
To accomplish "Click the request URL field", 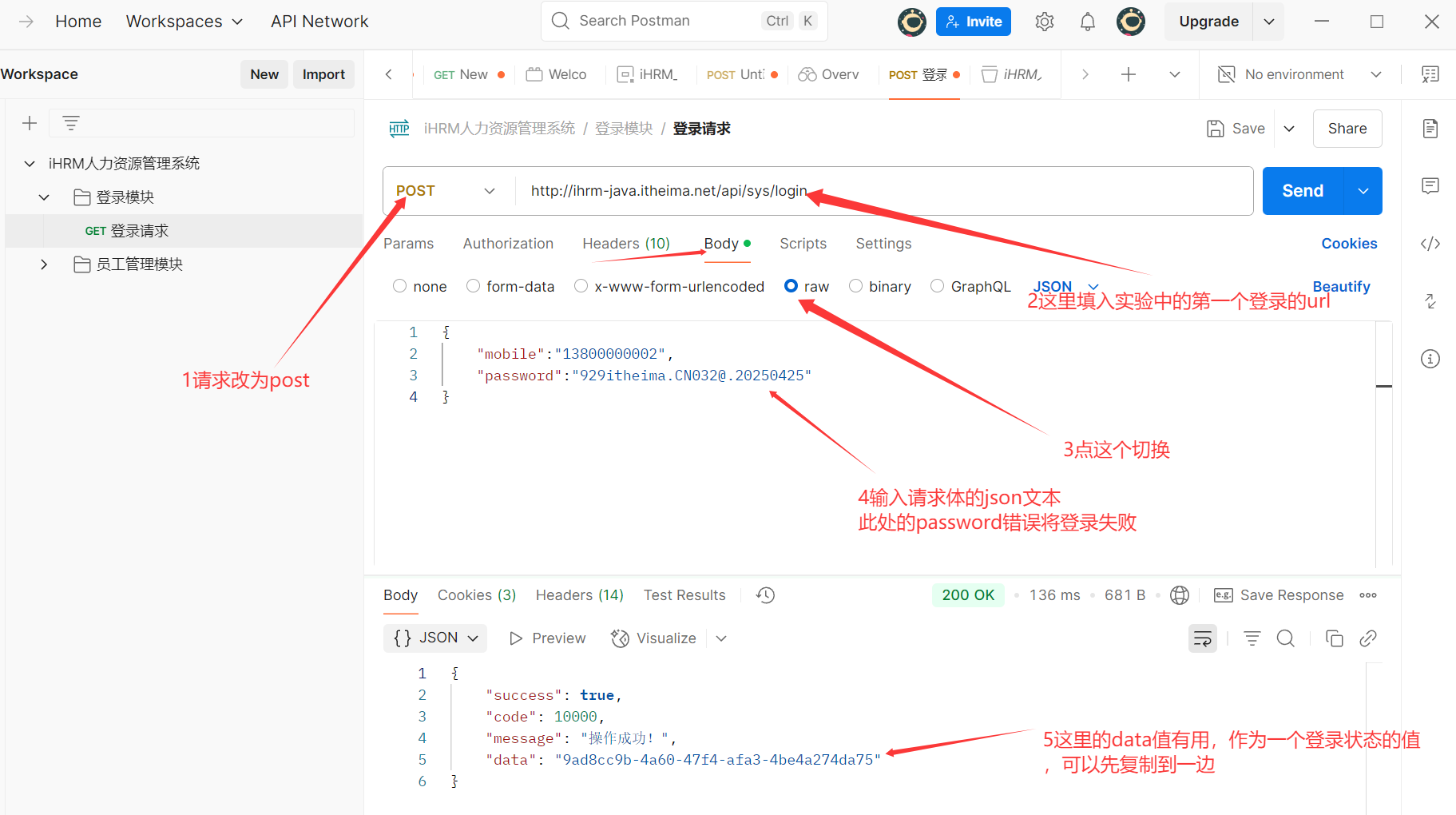I will (883, 191).
